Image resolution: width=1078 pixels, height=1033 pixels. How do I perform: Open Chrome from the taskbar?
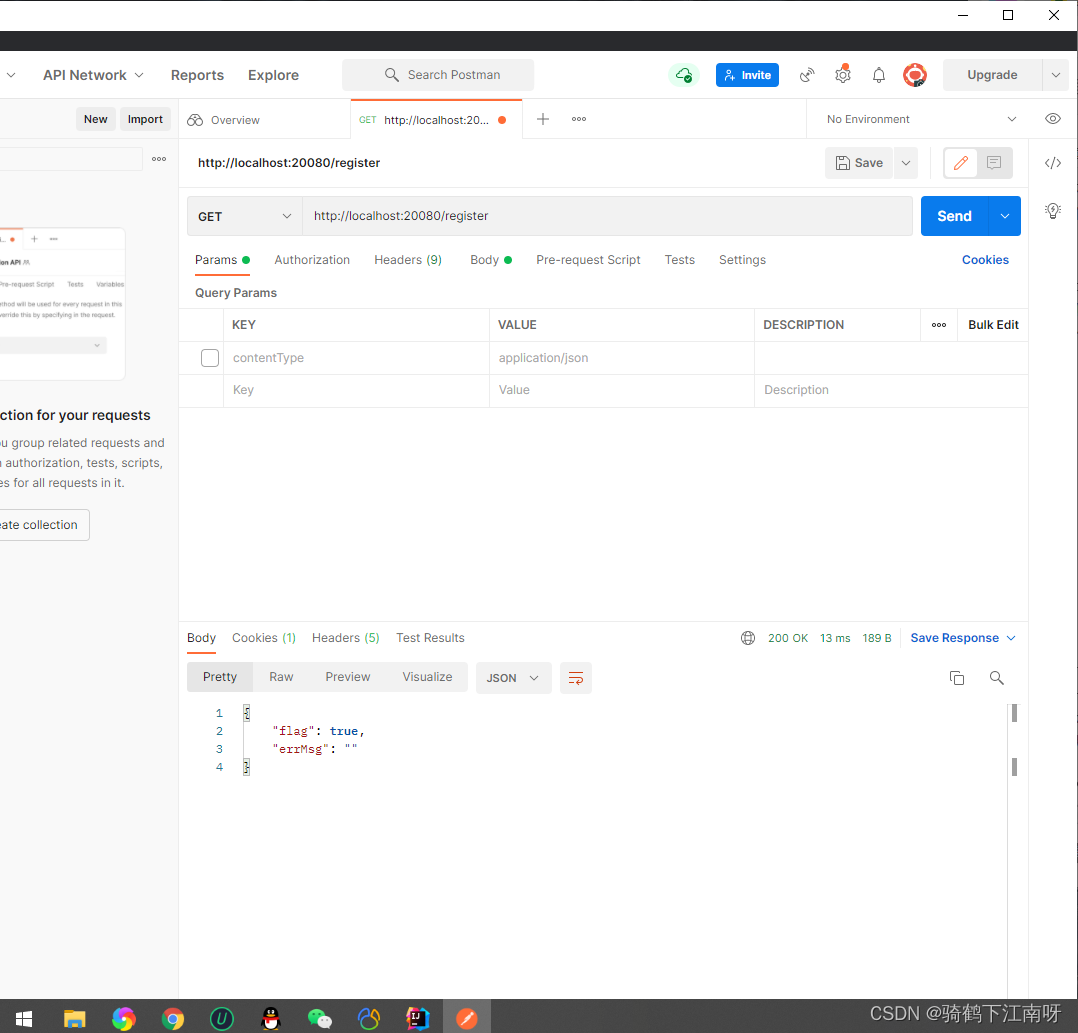tap(173, 1019)
